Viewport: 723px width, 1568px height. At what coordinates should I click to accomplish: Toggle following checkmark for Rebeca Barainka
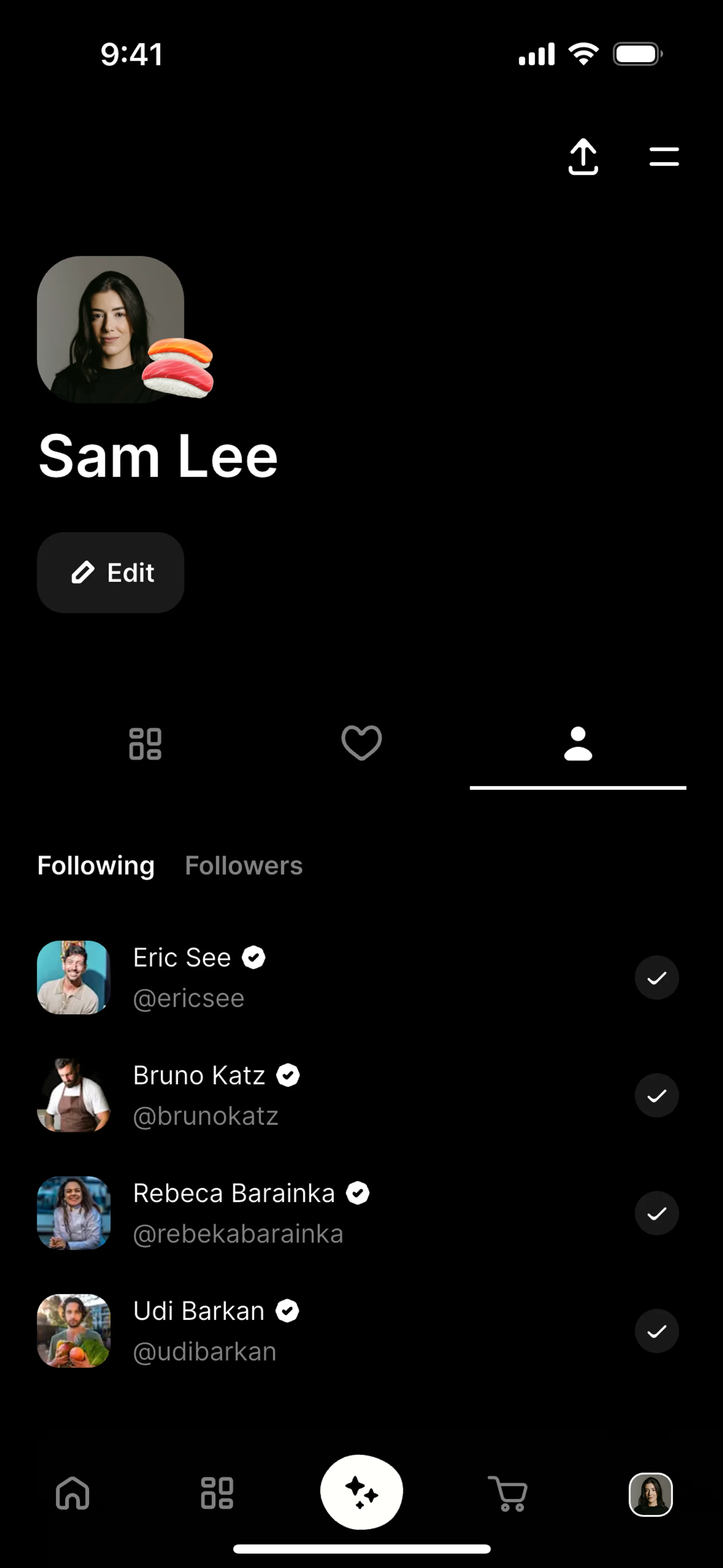click(657, 1213)
